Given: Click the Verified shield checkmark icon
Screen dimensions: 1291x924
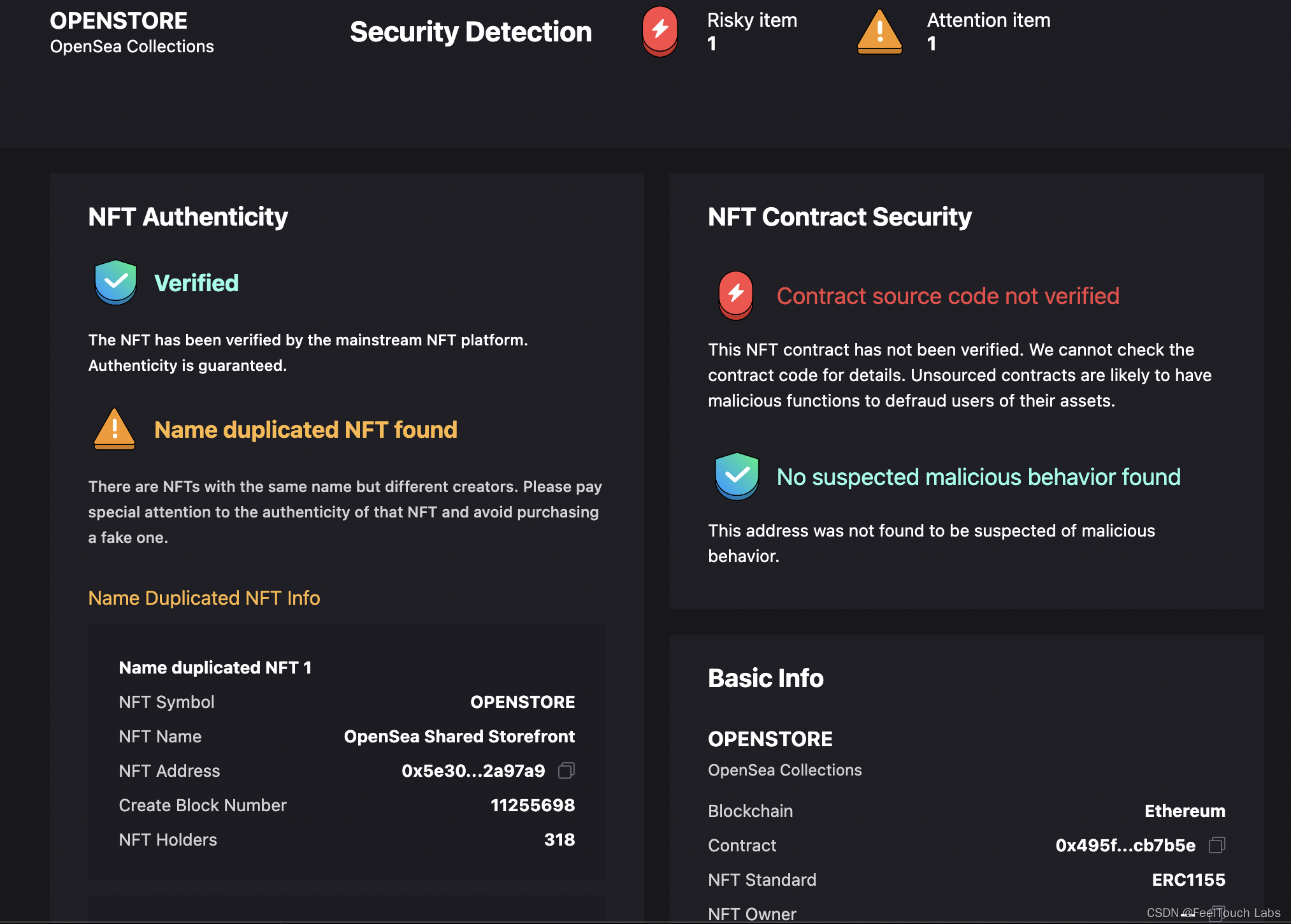Looking at the screenshot, I should 115,282.
